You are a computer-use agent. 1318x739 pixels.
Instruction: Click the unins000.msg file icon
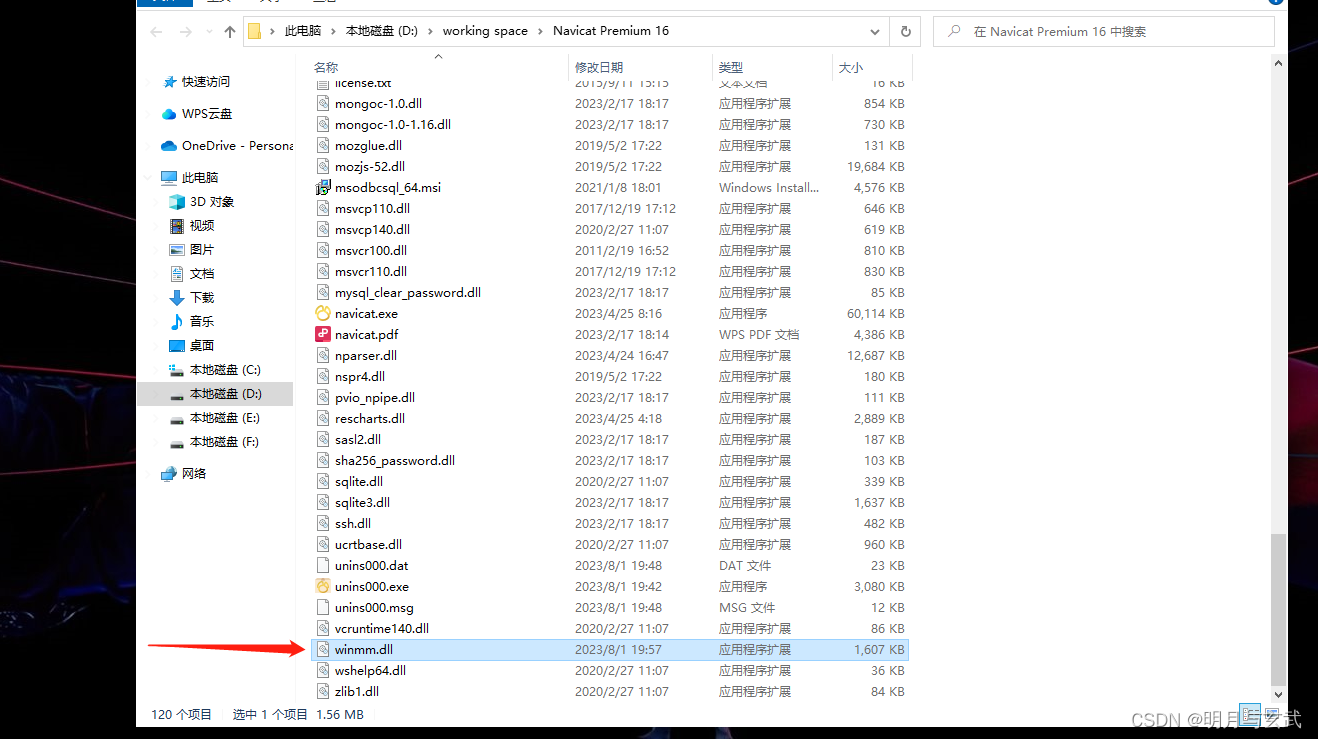click(323, 608)
